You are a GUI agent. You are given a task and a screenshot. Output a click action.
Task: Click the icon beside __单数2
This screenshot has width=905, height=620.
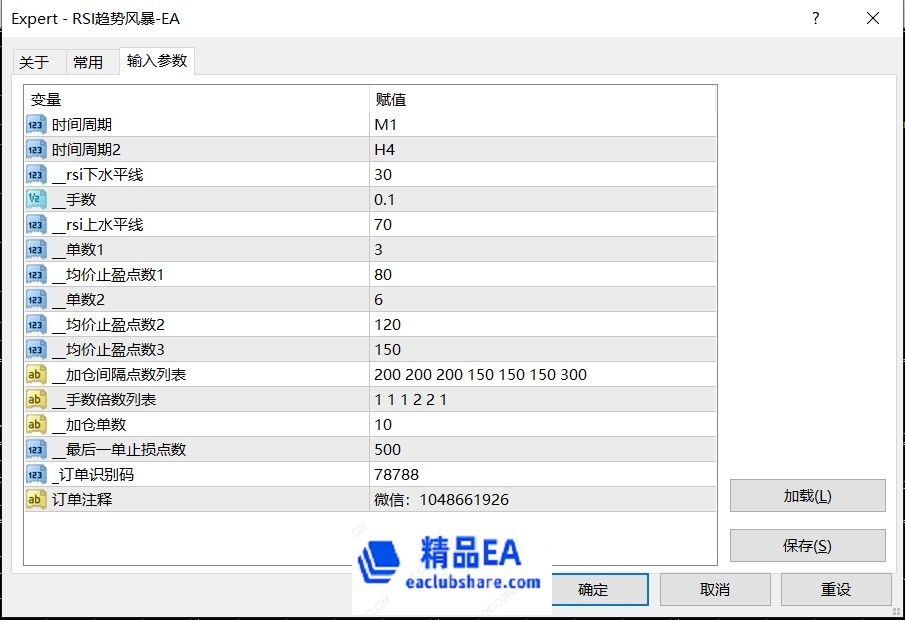tap(36, 300)
